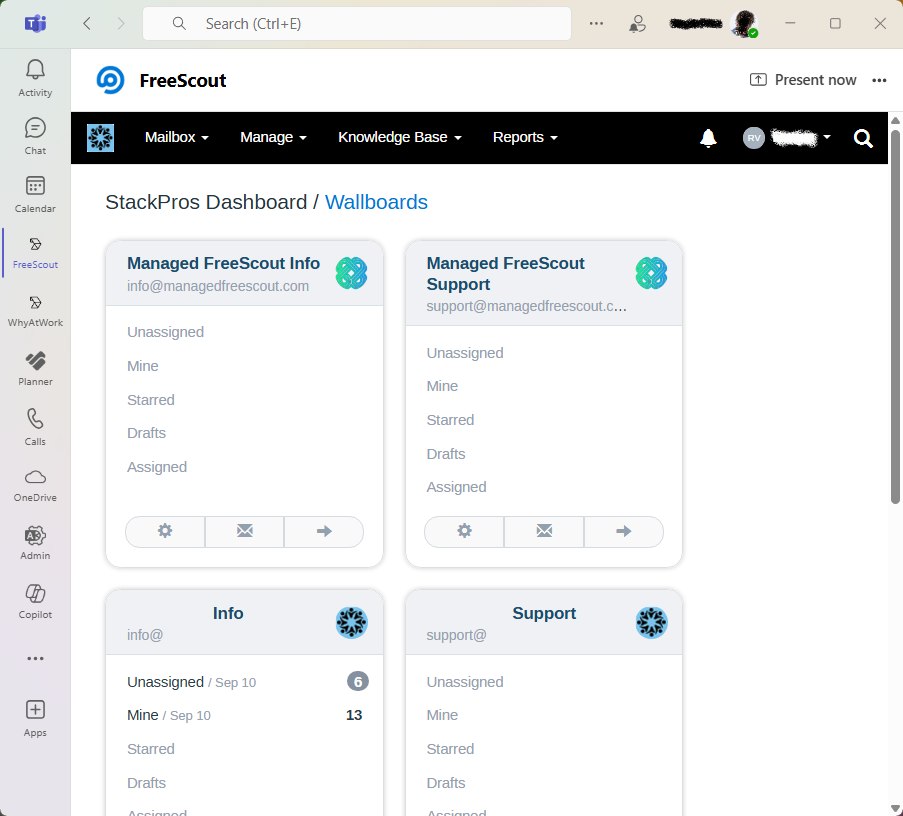
Task: Open the FreeScout search magnifier
Action: (x=863, y=138)
